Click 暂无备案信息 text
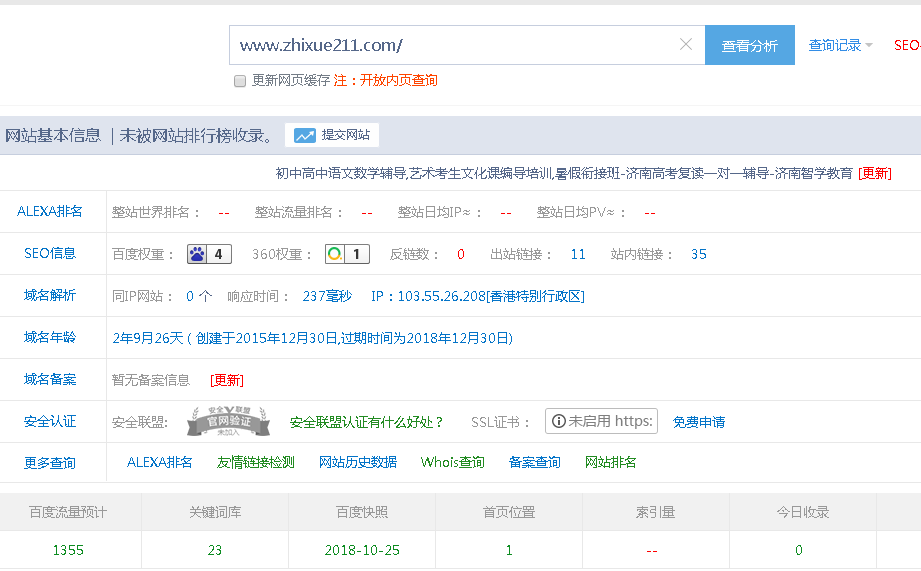 point(151,380)
